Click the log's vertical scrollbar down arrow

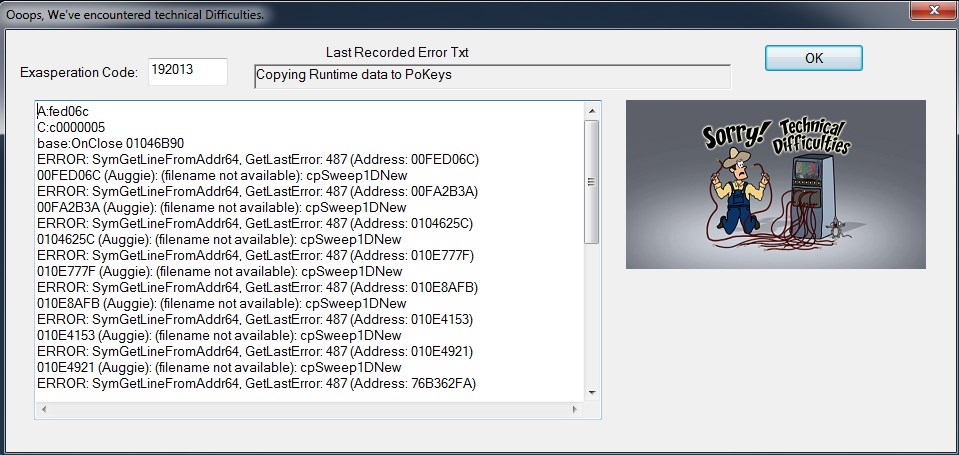click(592, 391)
